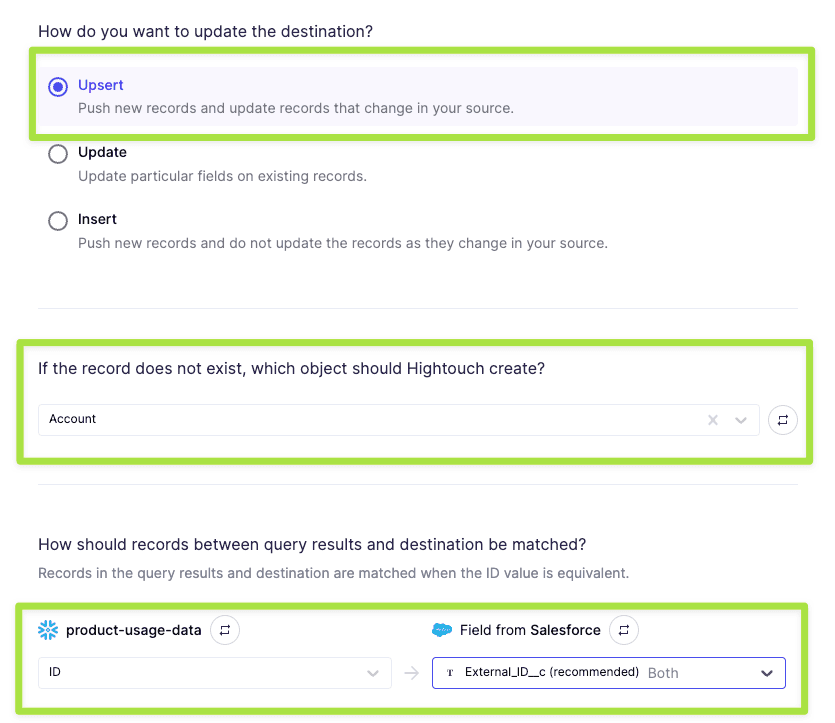Click the Salesforce cloud icon
Screen dimensions: 835x723
click(442, 630)
